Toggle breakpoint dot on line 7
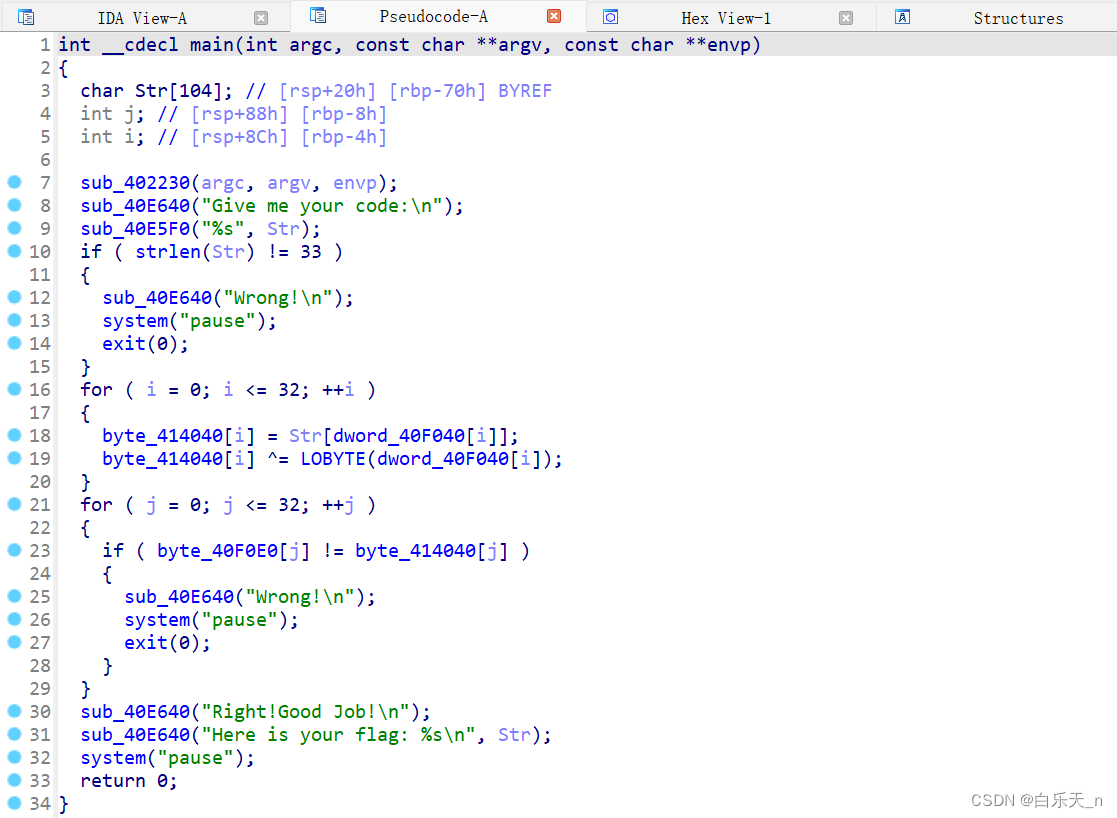1117x818 pixels. click(14, 182)
